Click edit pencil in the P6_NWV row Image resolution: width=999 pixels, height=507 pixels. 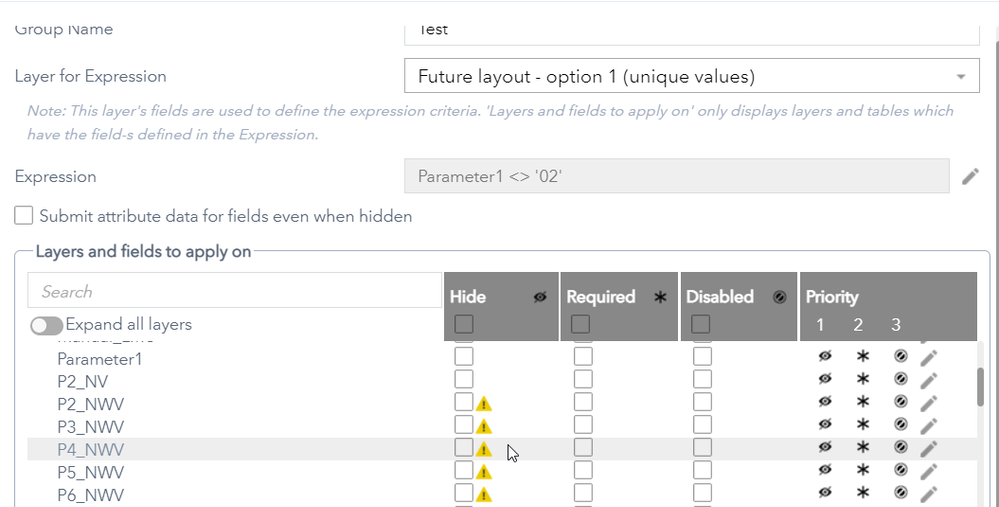tap(929, 494)
